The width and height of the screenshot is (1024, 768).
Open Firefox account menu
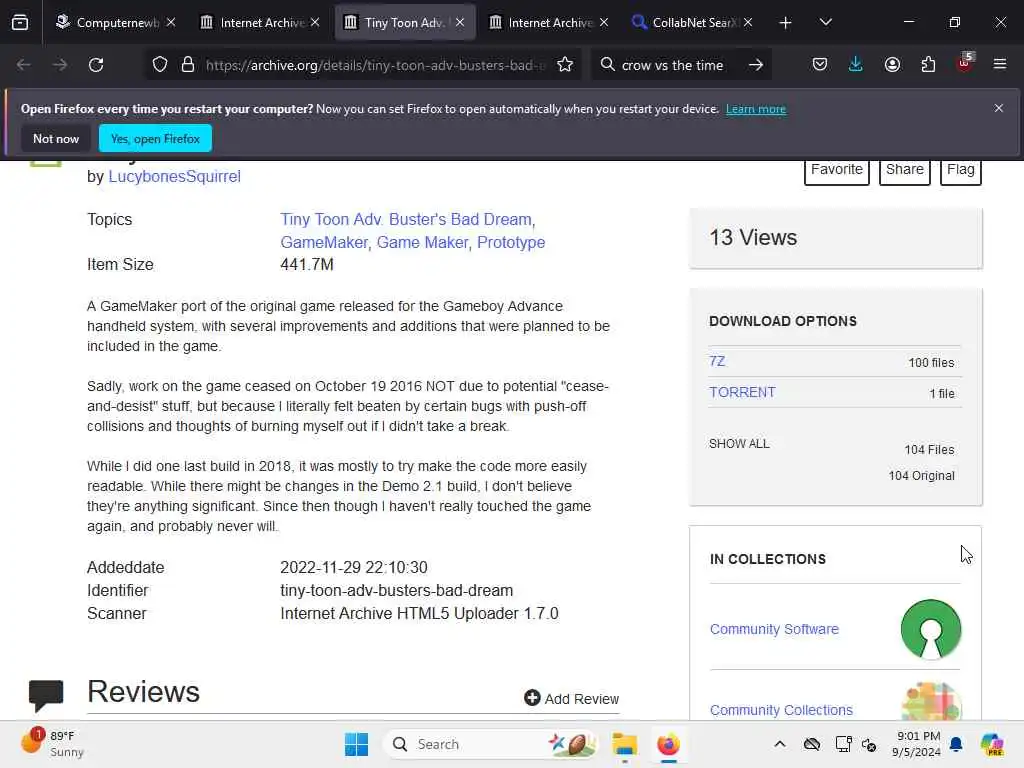[892, 65]
